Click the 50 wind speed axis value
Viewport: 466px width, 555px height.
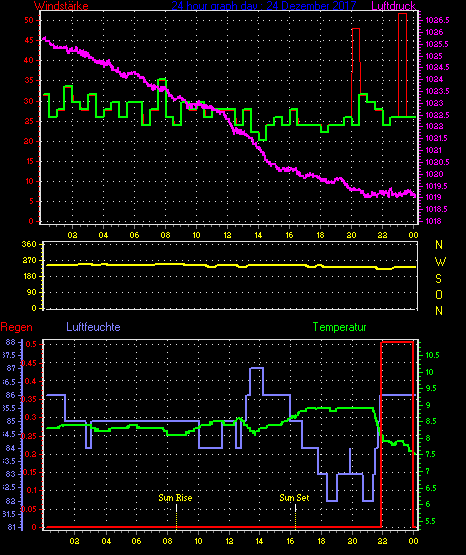(29, 20)
